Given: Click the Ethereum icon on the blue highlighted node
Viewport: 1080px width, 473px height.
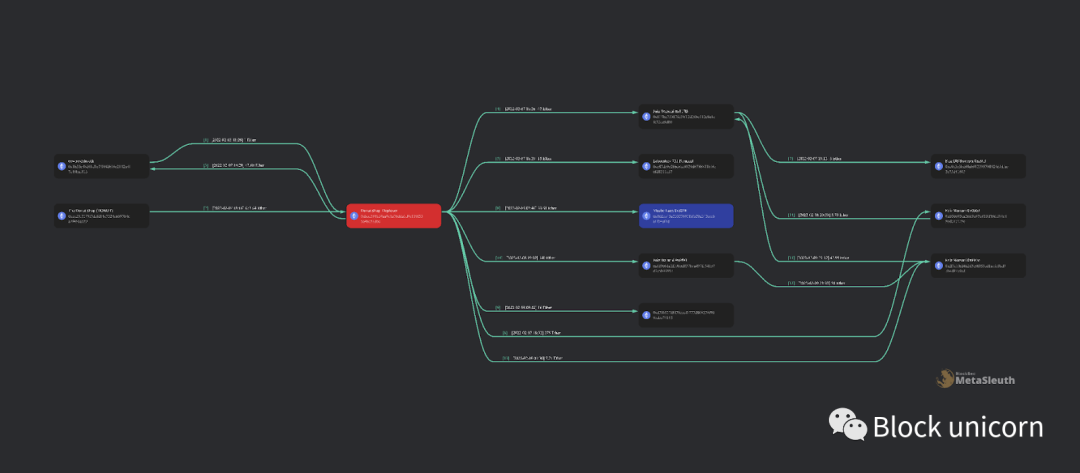Looking at the screenshot, I should tap(647, 216).
